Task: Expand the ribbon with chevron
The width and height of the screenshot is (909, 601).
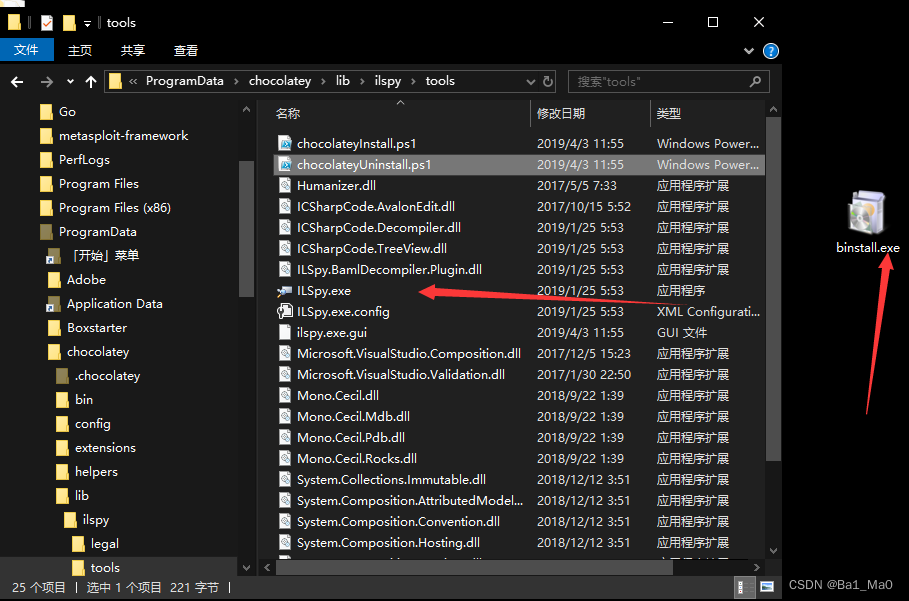Action: [x=748, y=51]
